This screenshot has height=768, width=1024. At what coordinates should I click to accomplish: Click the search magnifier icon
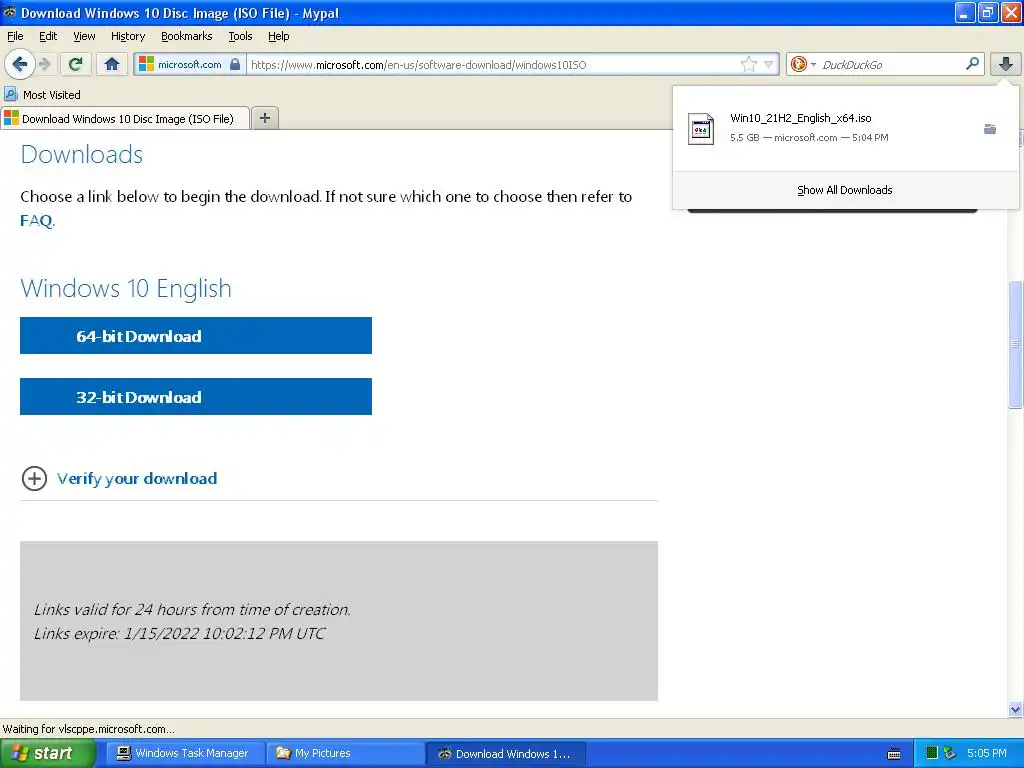[x=972, y=63]
